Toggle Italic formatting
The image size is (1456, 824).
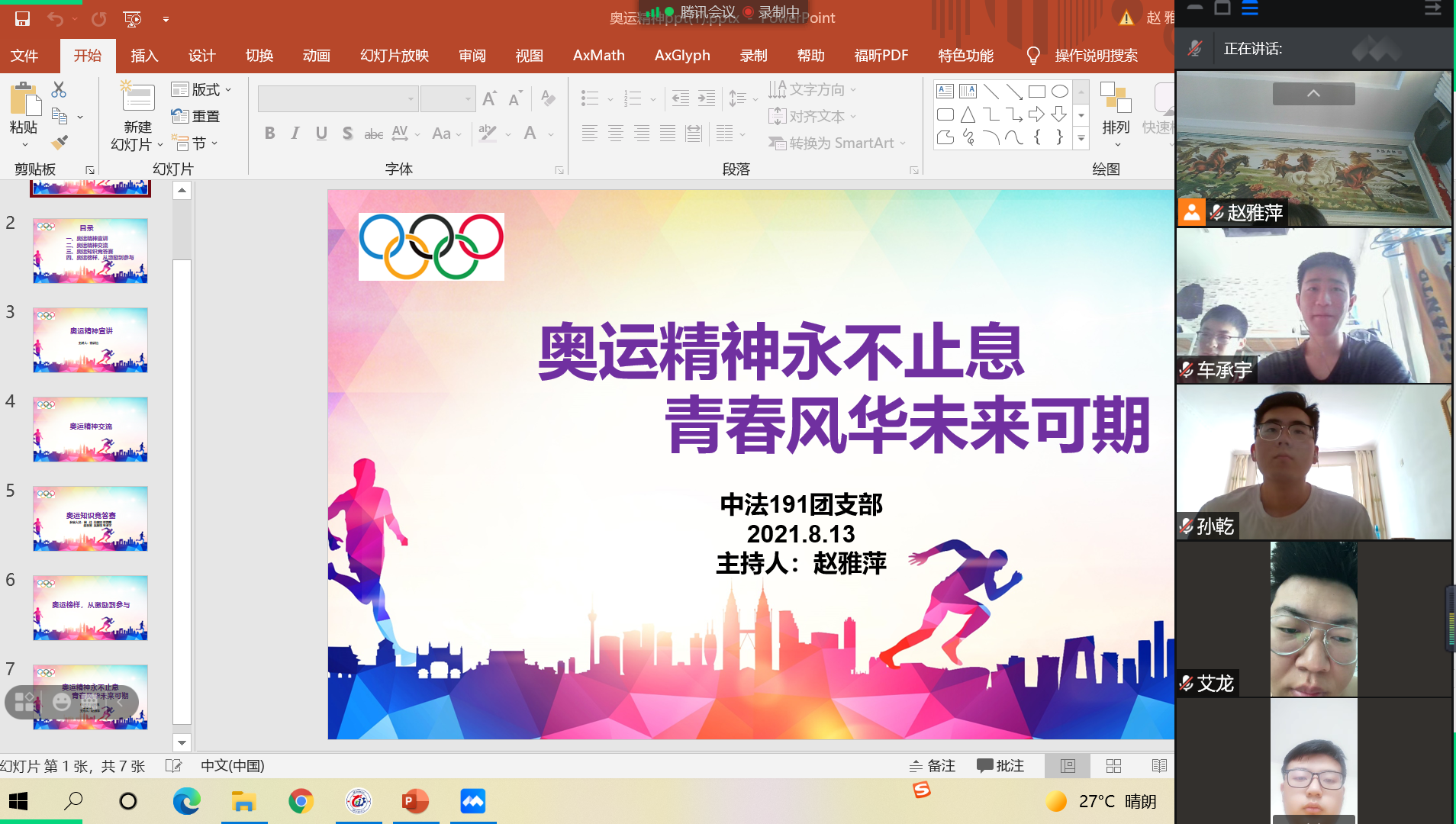(x=295, y=134)
